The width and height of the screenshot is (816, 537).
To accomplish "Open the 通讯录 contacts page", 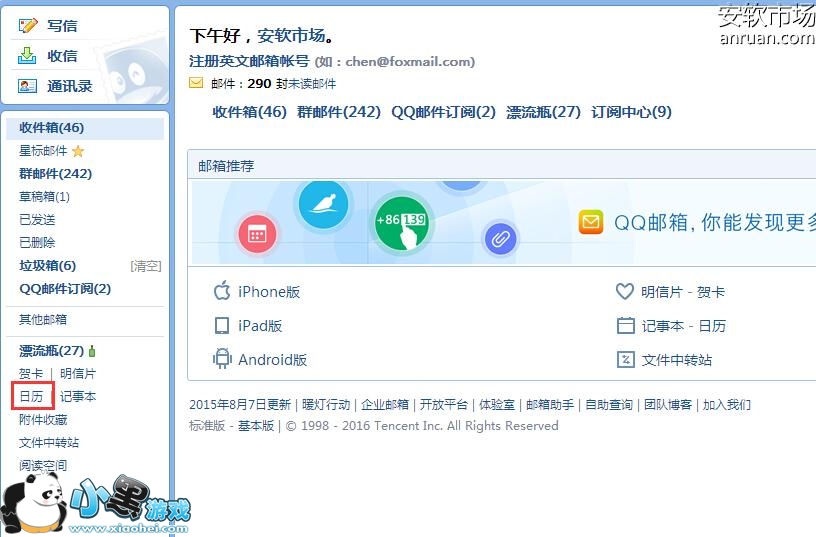I will (70, 86).
